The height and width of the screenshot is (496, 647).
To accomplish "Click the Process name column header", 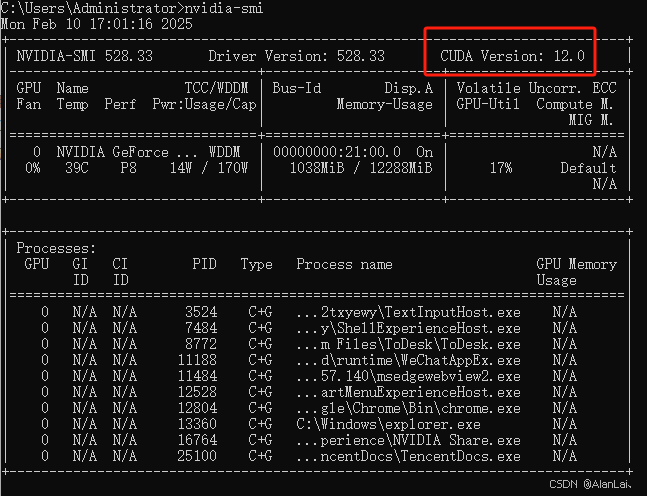I will 344,264.
